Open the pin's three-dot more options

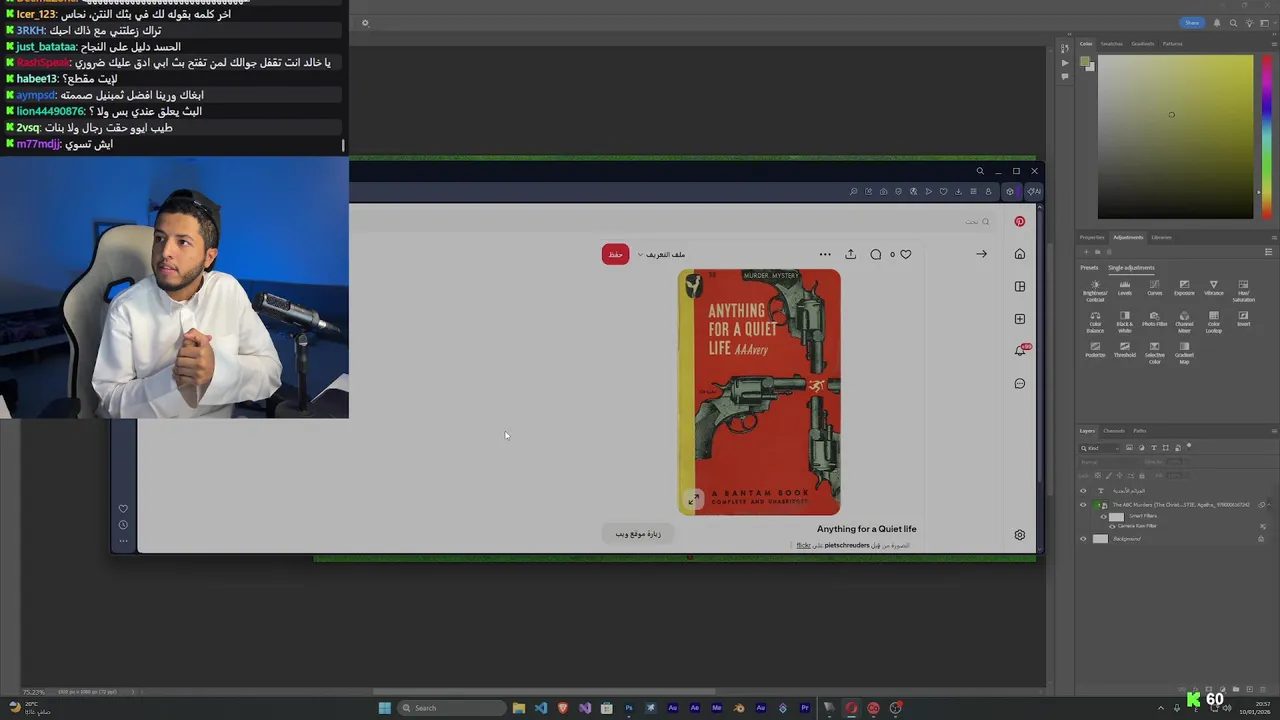click(825, 254)
